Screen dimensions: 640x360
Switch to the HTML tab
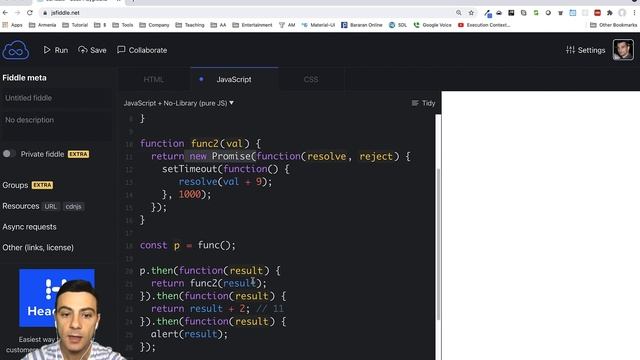154,80
